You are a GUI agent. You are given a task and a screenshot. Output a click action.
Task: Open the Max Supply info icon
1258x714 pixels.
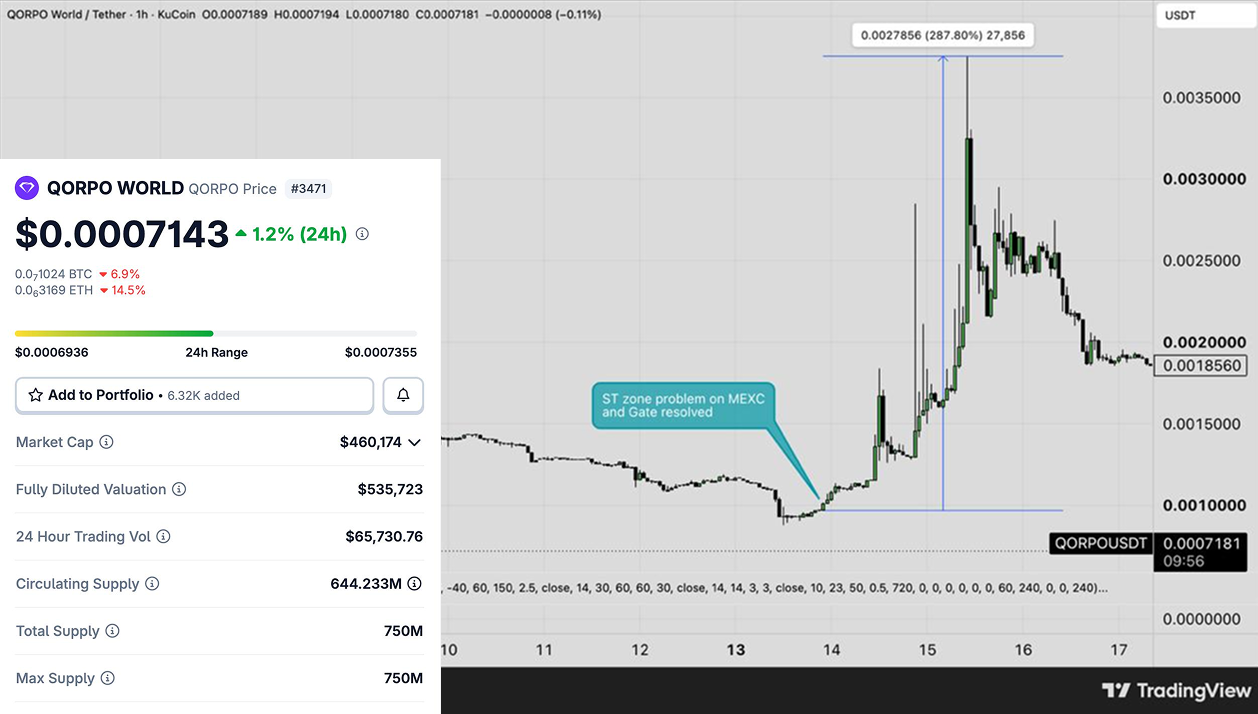coord(107,678)
